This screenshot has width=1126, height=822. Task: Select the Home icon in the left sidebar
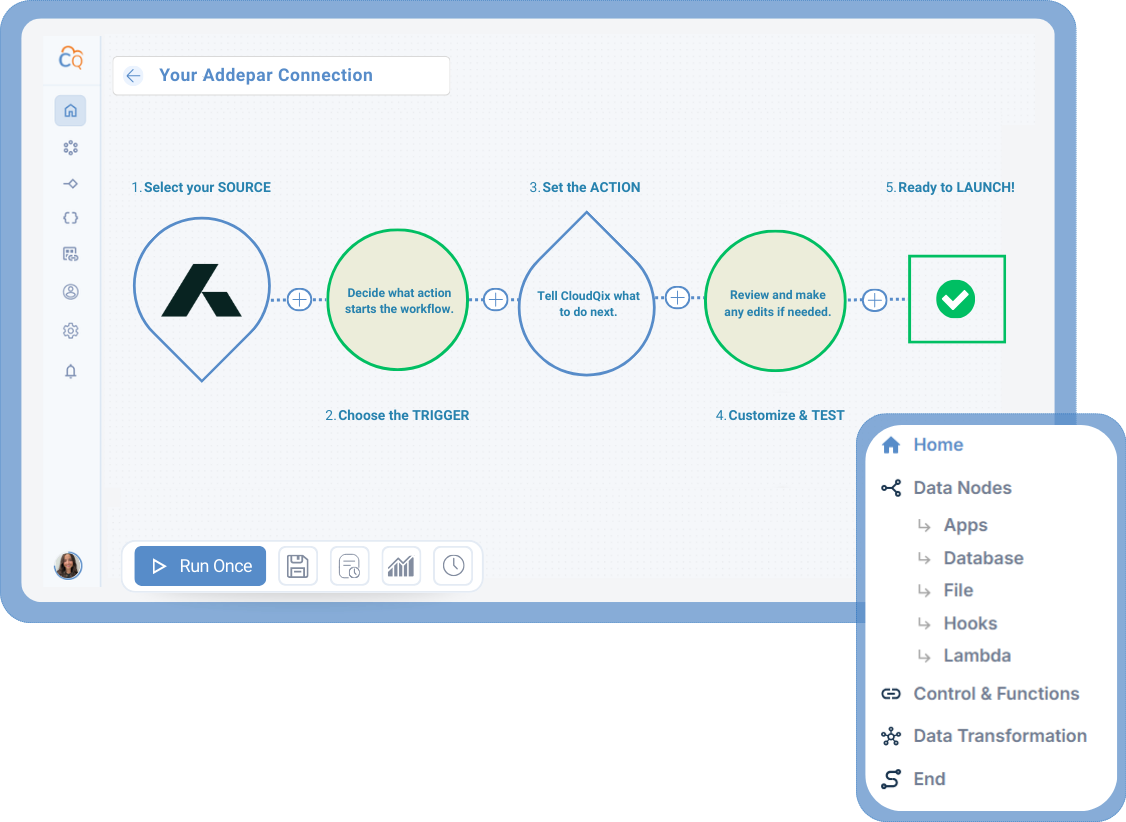pos(70,110)
